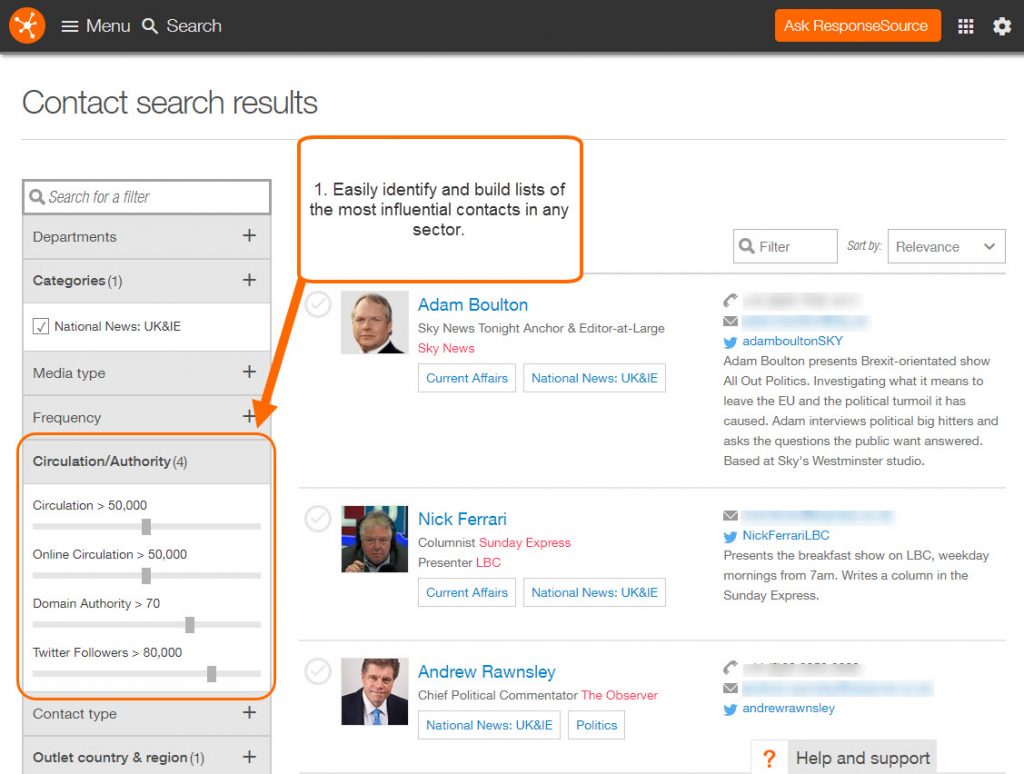This screenshot has width=1024, height=774.
Task: Select Andrew Rawnsley's result checkmark circle
Action: point(318,671)
